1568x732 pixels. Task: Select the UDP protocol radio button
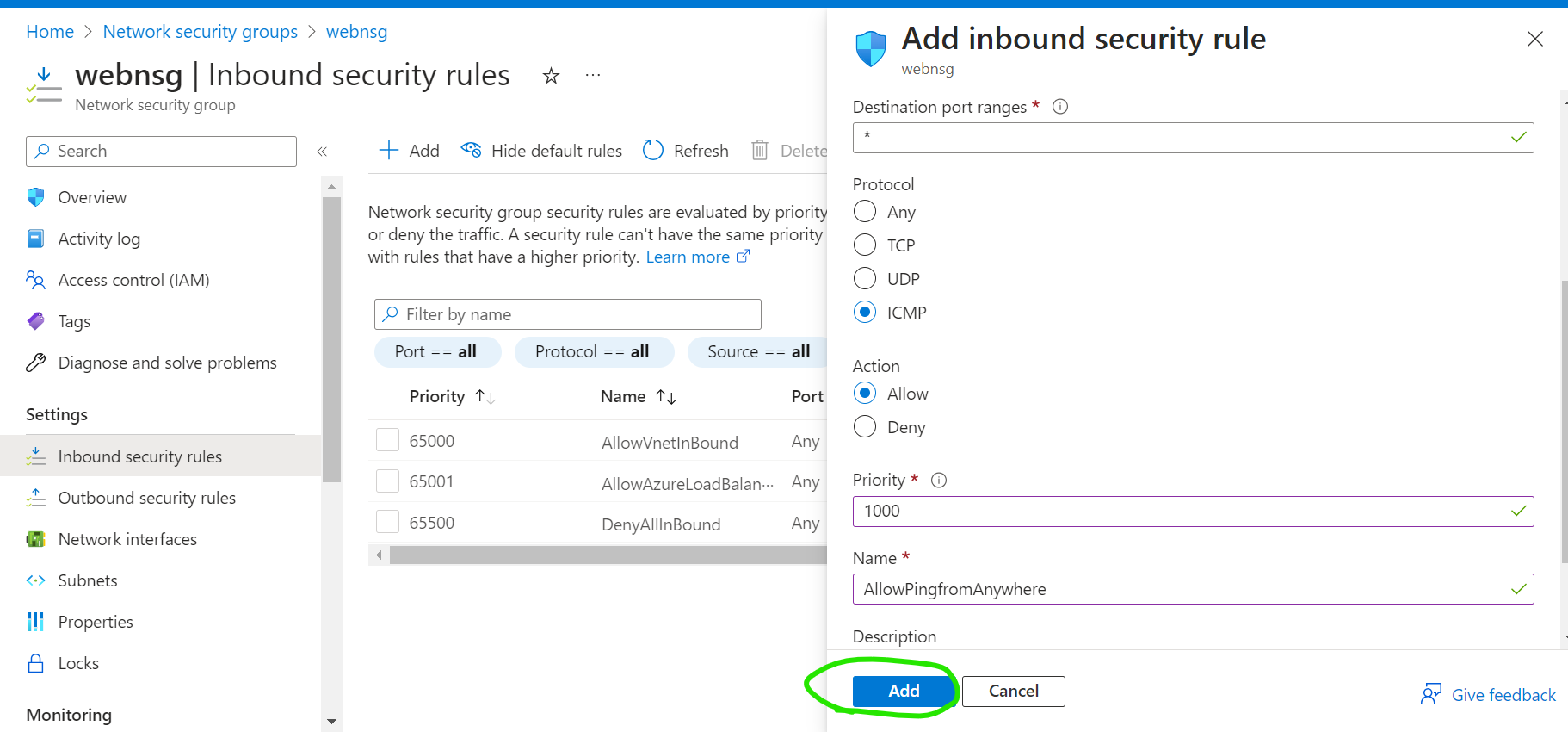pos(865,279)
